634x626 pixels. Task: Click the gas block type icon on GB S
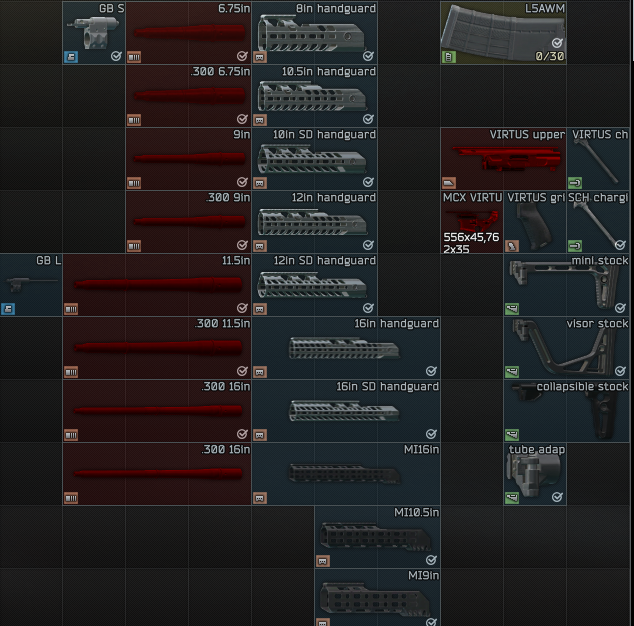[x=71, y=57]
